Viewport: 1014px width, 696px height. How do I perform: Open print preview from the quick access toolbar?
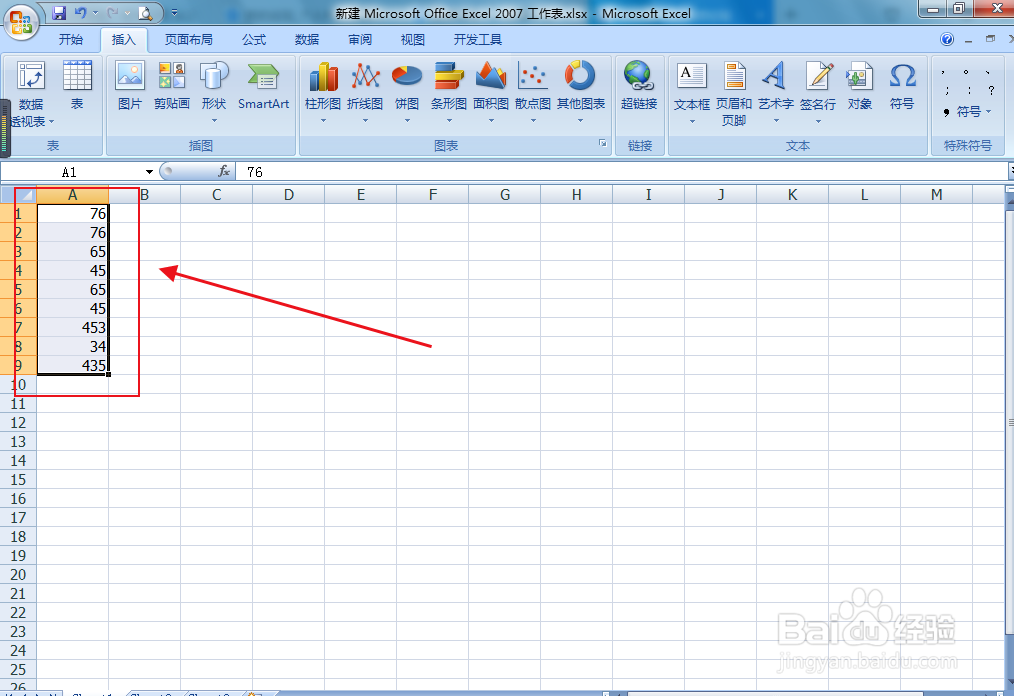pyautogui.click(x=146, y=13)
